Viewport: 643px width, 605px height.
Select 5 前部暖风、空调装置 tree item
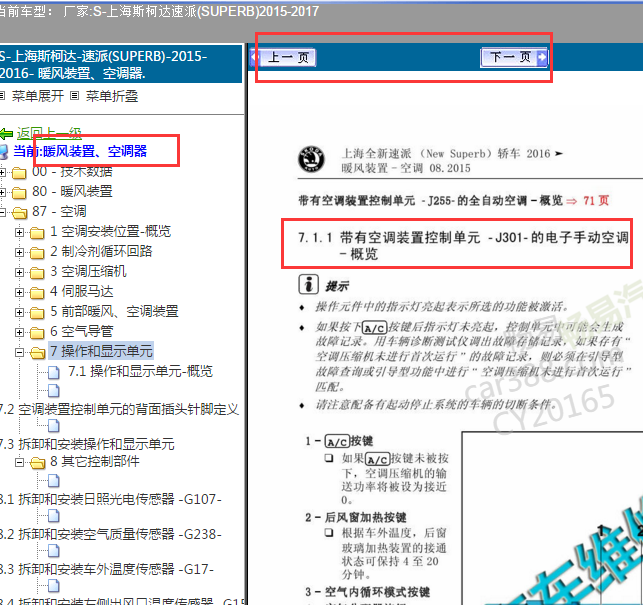[114, 312]
